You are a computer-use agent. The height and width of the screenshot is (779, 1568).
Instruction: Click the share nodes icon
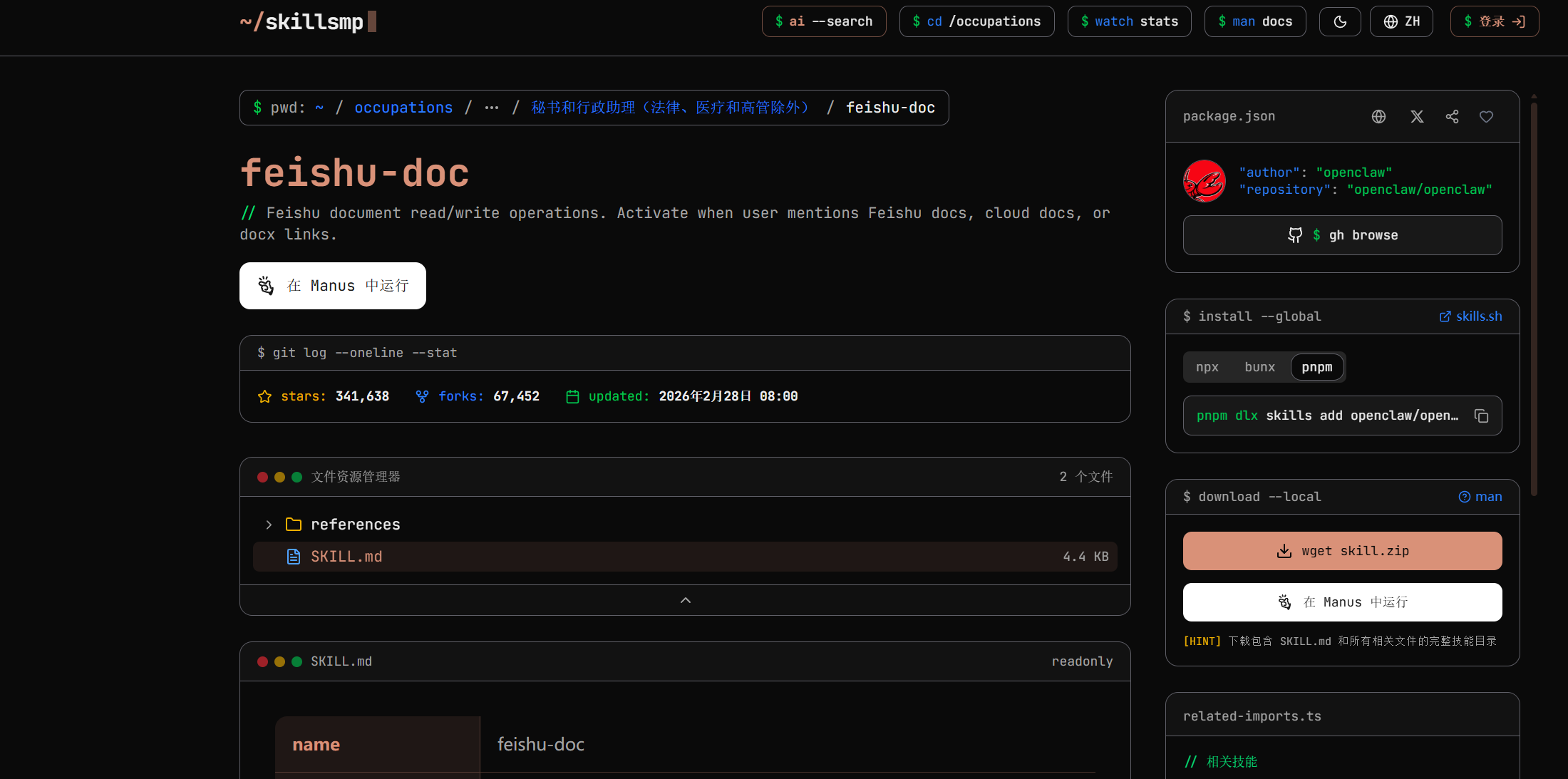(1452, 116)
